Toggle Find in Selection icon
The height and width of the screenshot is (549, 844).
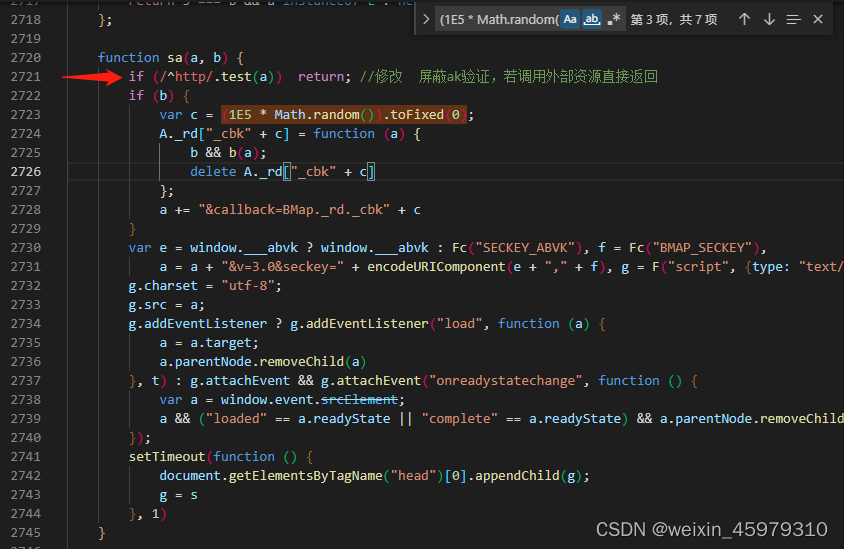(x=793, y=19)
